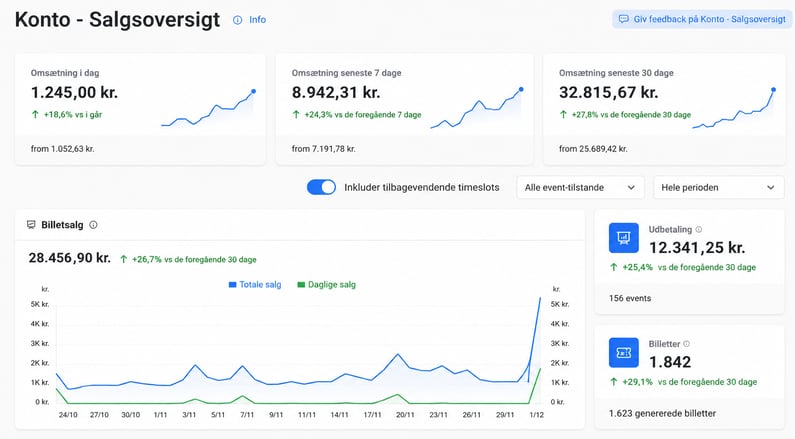Image resolution: width=795 pixels, height=439 pixels.
Task: Click the green arrow beside +18,6% vs i går
Action: 35,115
